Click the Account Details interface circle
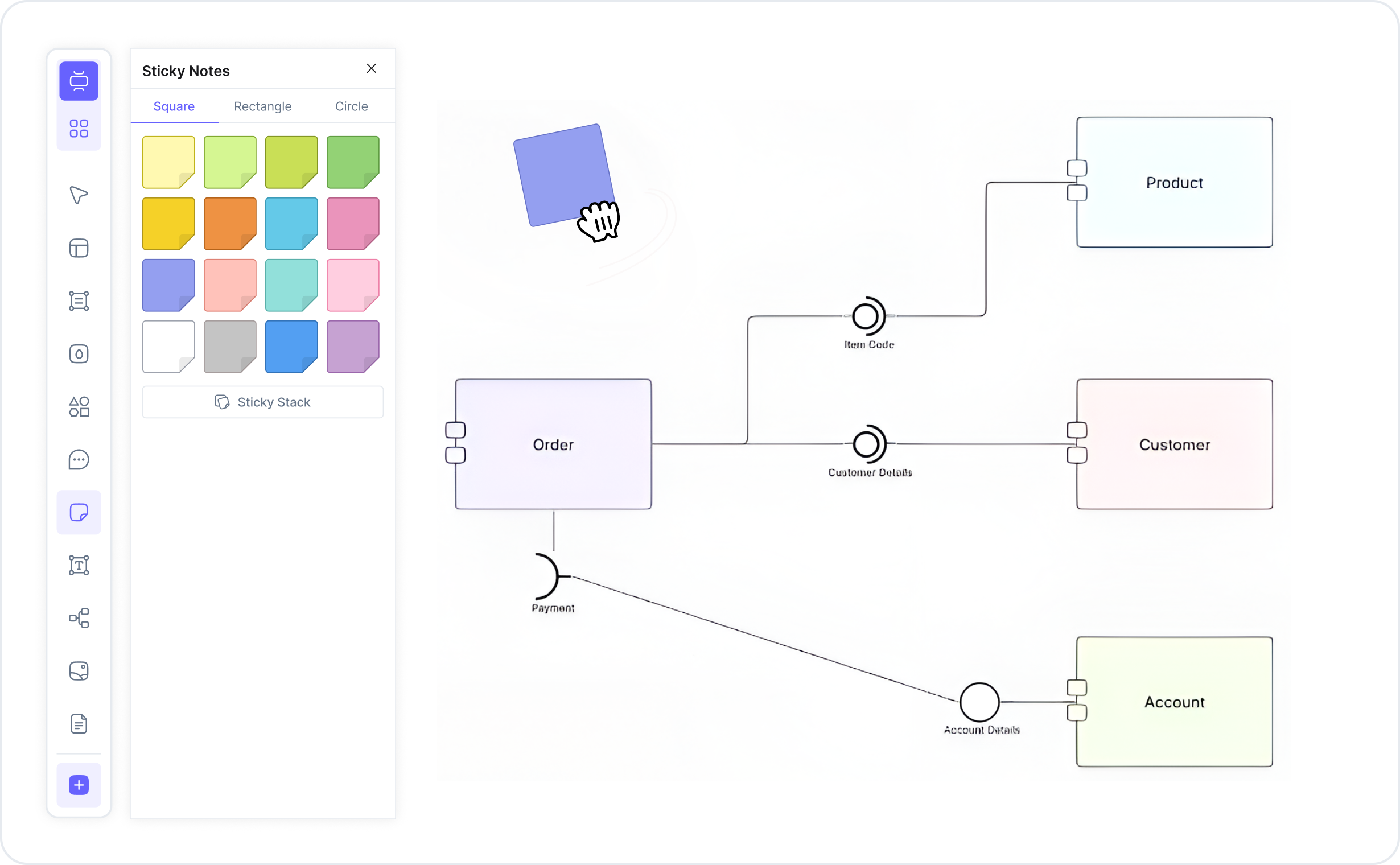 pos(979,702)
